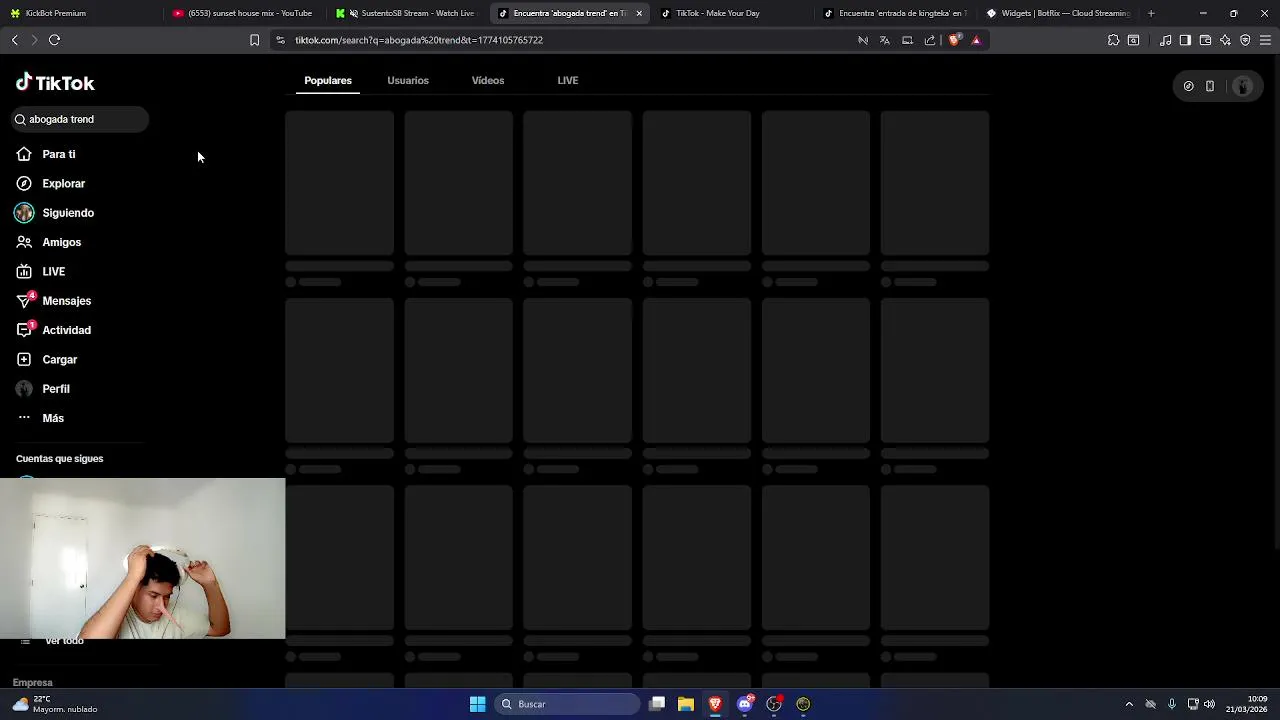Open the Actividad notifications

point(67,330)
